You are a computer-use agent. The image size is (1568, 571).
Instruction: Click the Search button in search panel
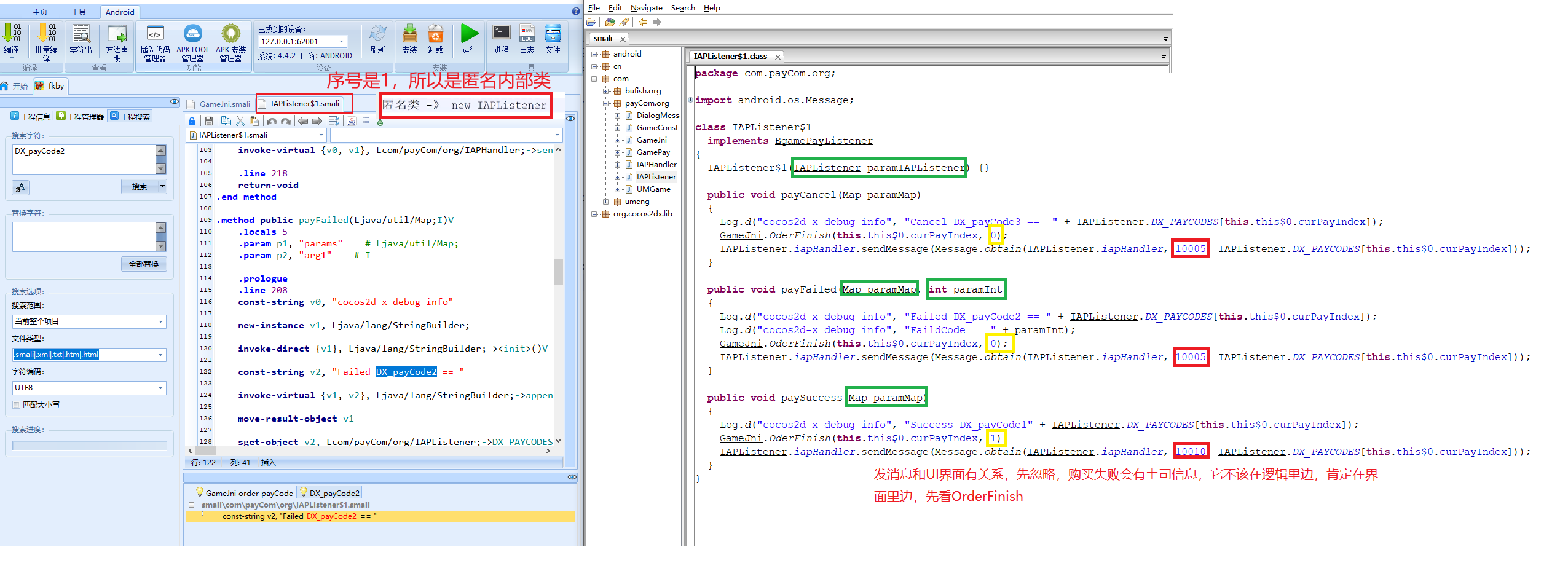point(140,187)
